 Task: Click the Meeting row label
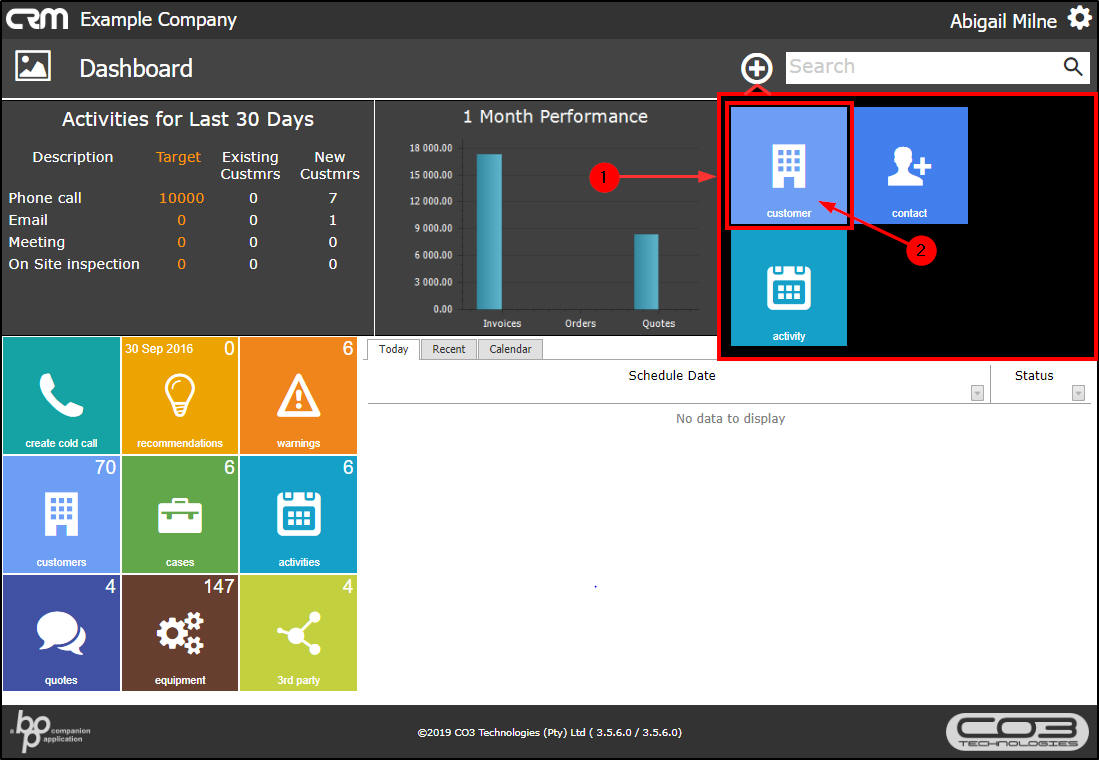click(x=36, y=242)
